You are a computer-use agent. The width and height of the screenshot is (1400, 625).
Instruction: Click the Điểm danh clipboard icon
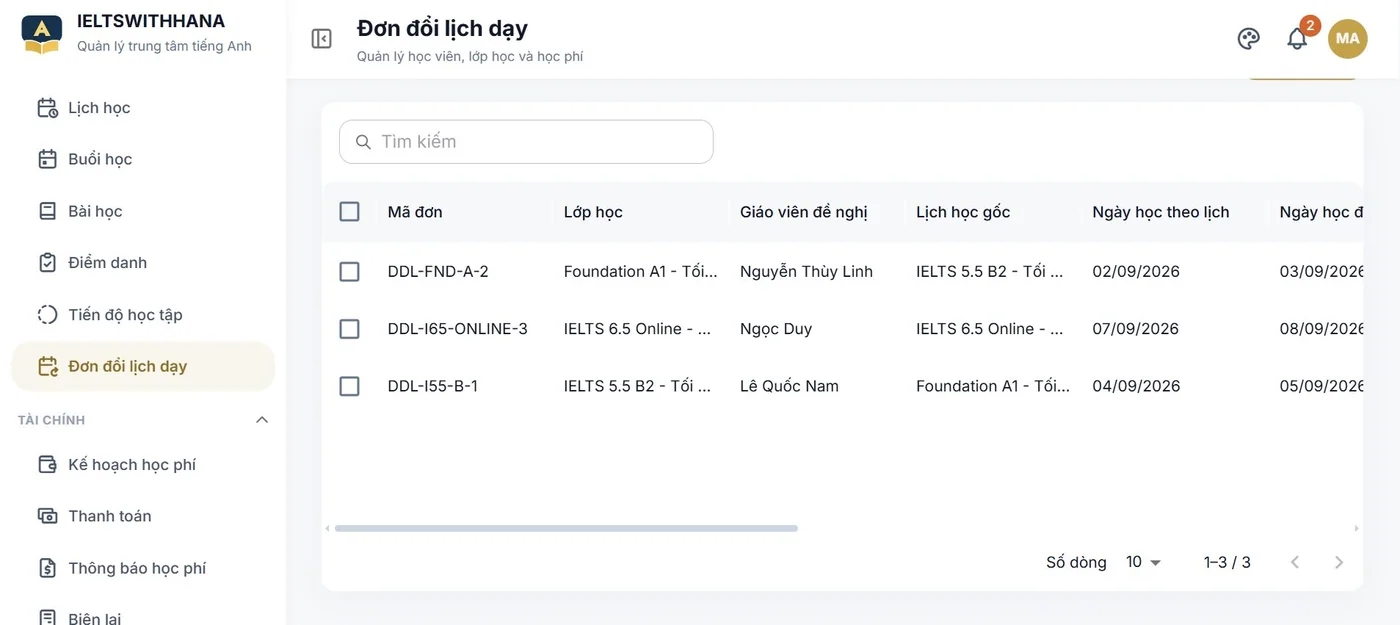47,263
